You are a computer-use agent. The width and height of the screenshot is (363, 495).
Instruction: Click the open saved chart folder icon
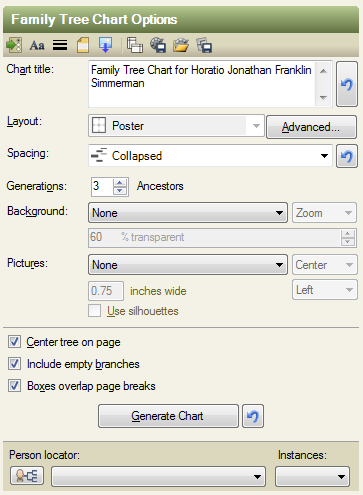[181, 45]
